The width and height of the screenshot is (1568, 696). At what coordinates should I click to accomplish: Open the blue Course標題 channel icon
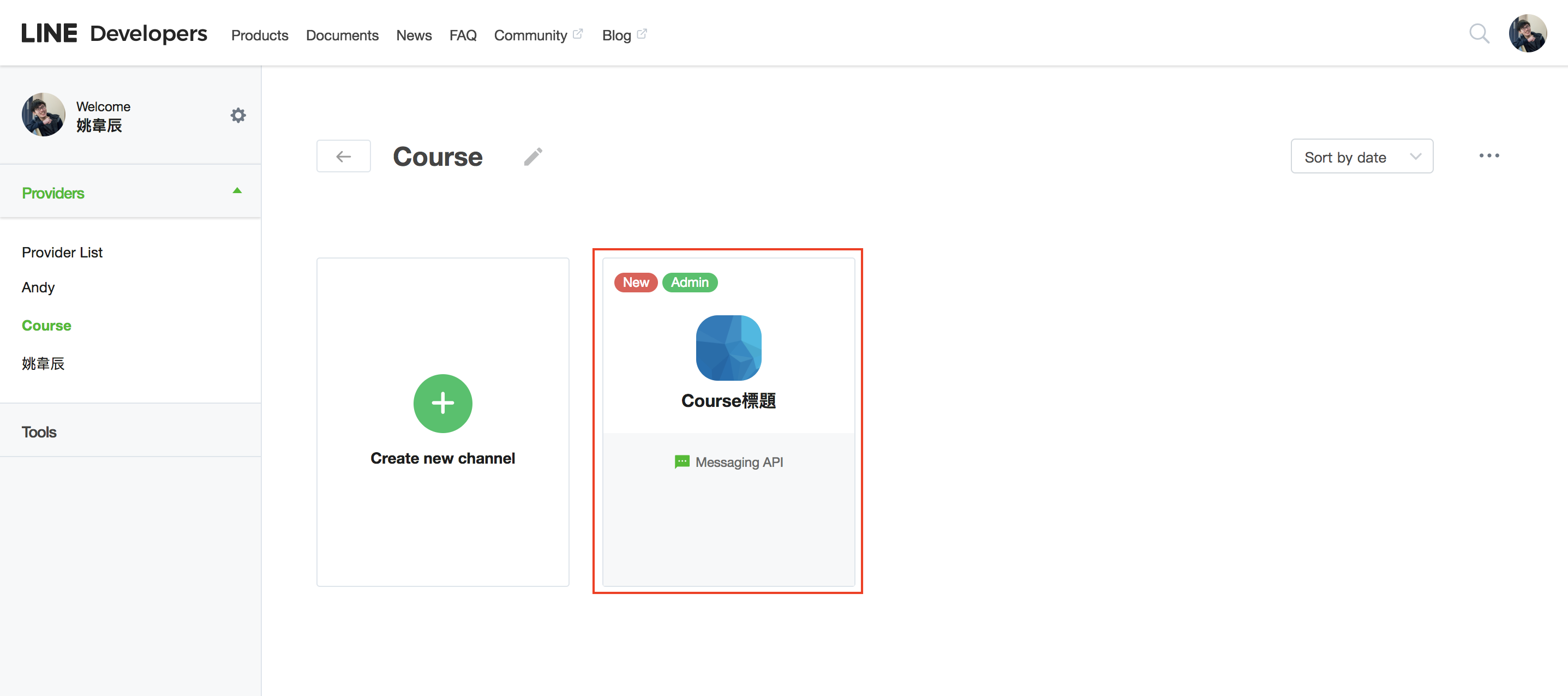pyautogui.click(x=728, y=347)
